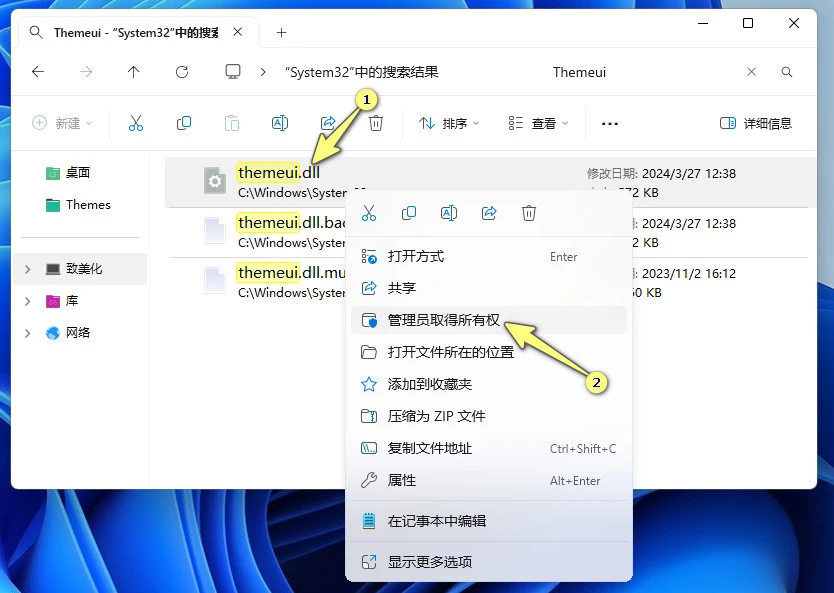Open the toolbar three-dot more menu
834x593 pixels.
pyautogui.click(x=610, y=123)
